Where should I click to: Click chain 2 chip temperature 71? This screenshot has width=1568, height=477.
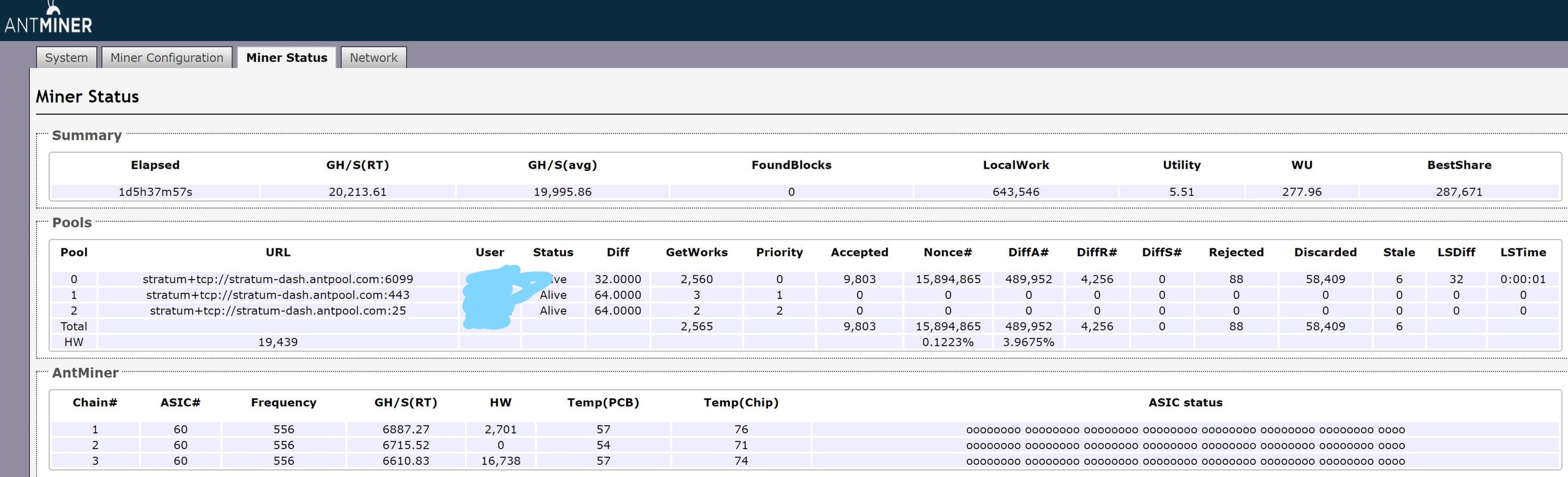click(741, 445)
